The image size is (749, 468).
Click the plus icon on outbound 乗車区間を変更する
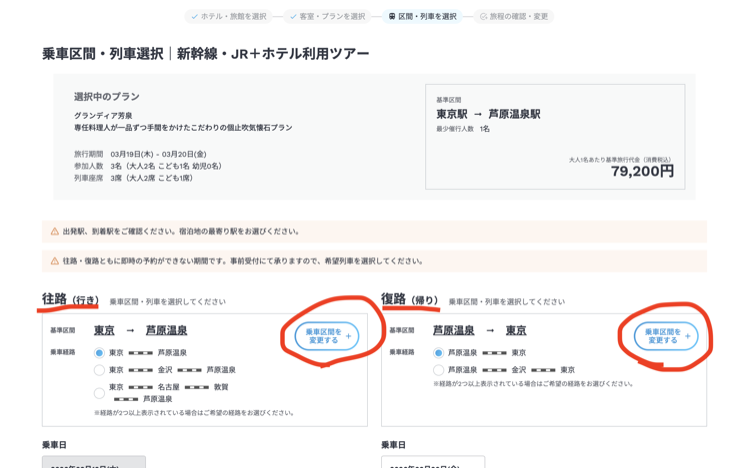(348, 336)
